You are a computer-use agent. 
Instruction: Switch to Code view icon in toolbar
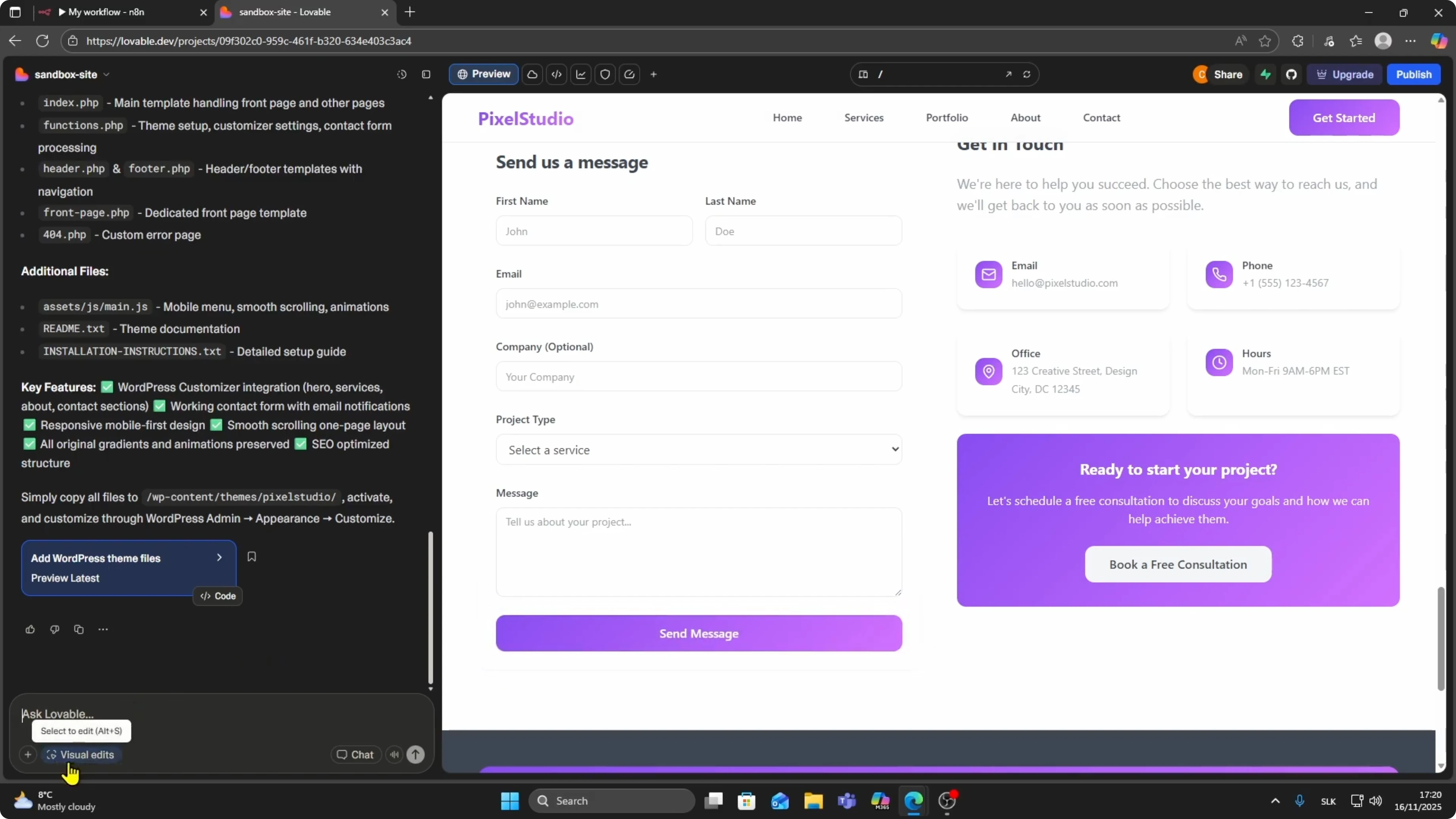(557, 75)
